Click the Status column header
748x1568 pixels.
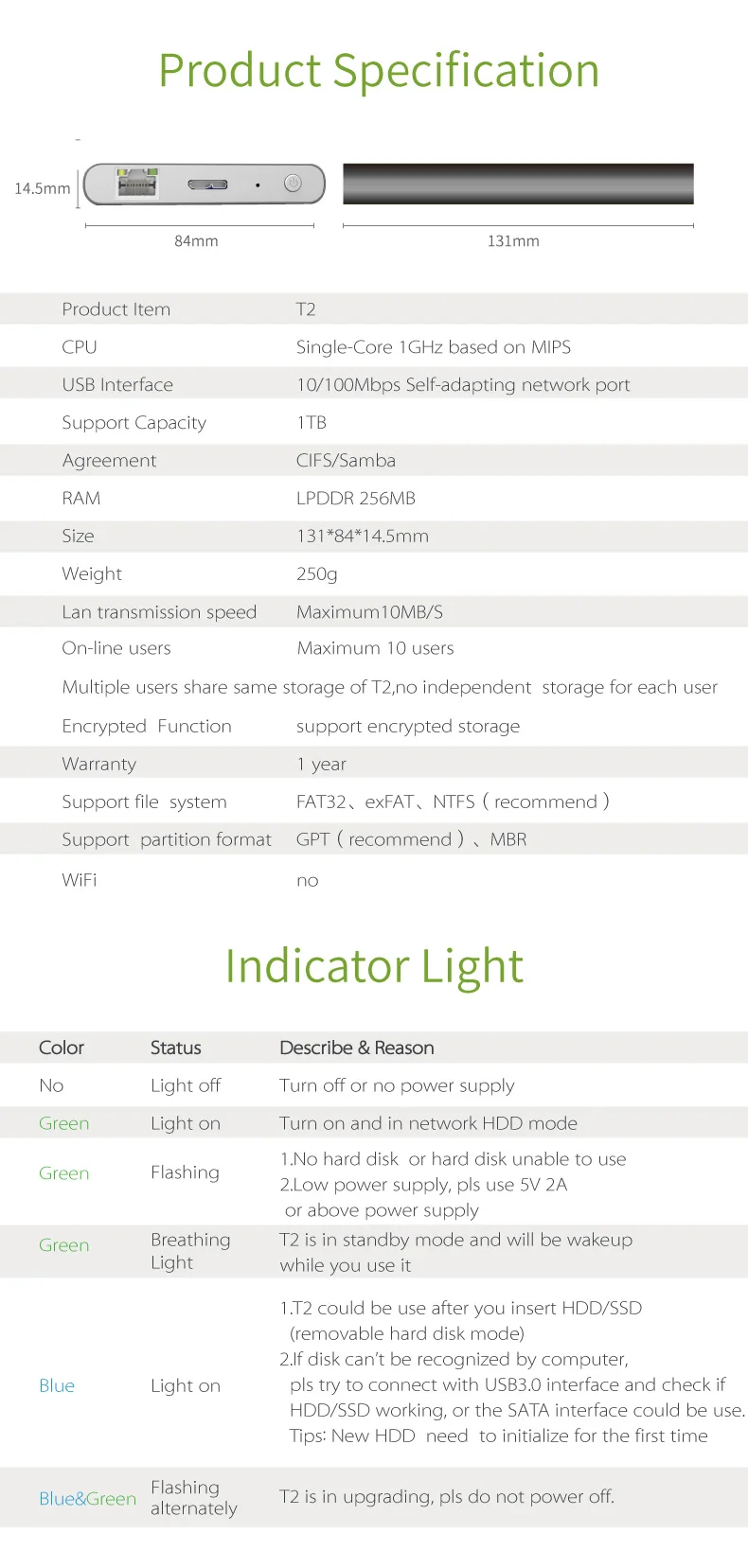[x=176, y=1048]
